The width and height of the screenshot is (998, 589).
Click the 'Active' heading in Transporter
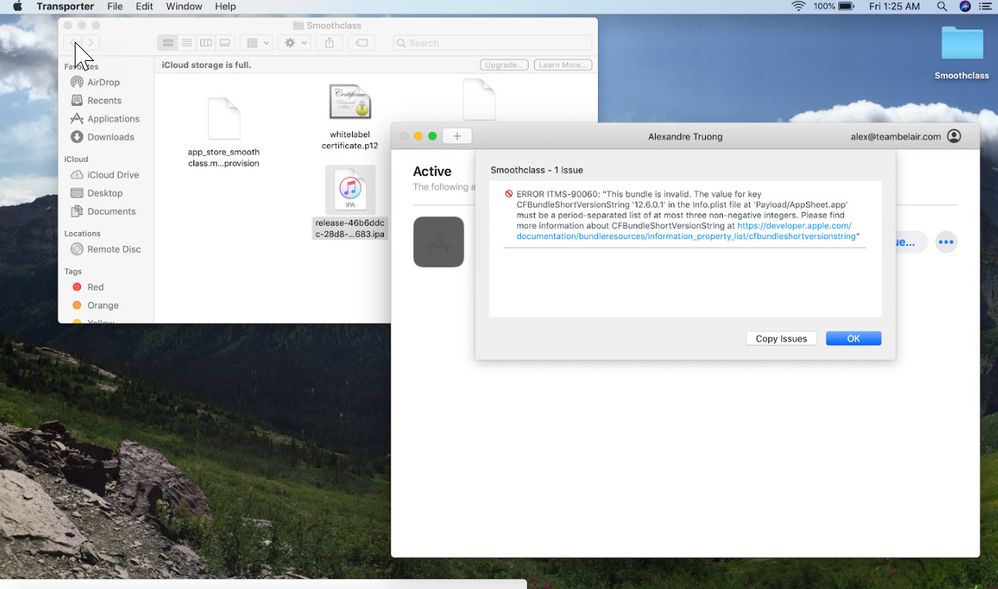tap(432, 171)
